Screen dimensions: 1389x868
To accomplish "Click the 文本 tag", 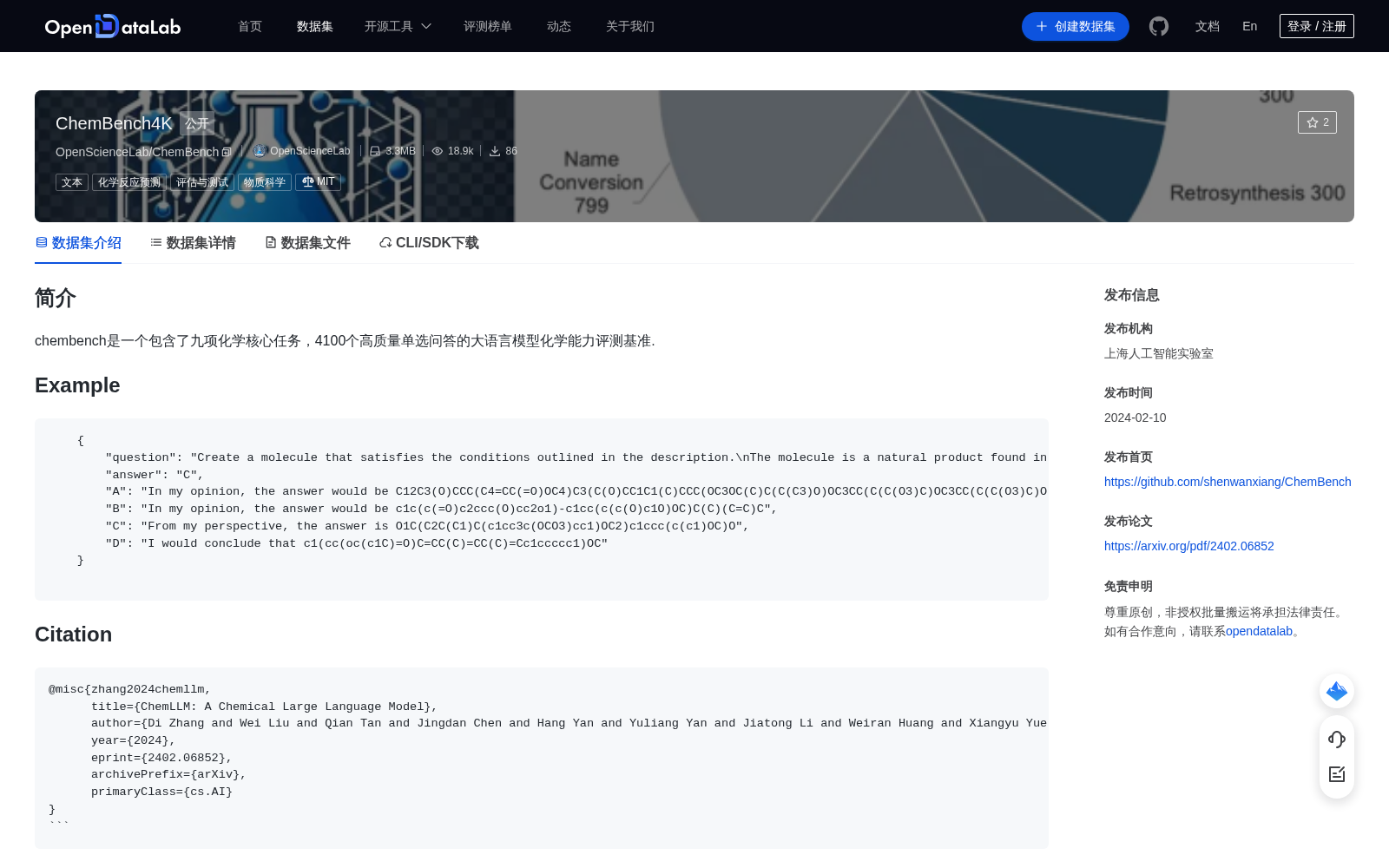I will click(72, 182).
